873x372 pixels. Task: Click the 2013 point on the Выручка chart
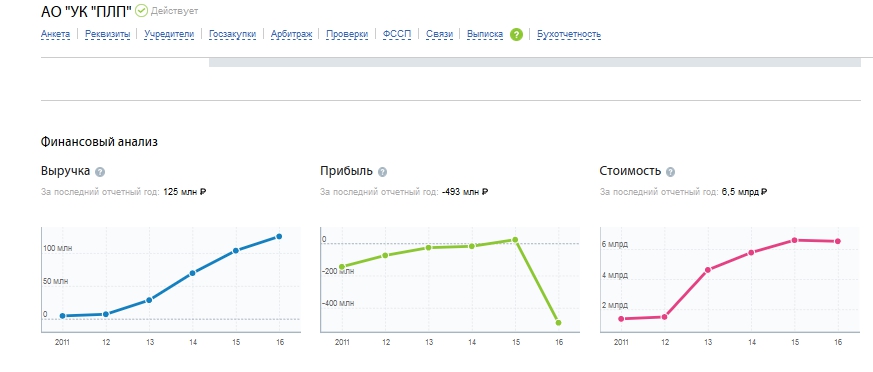(x=149, y=300)
